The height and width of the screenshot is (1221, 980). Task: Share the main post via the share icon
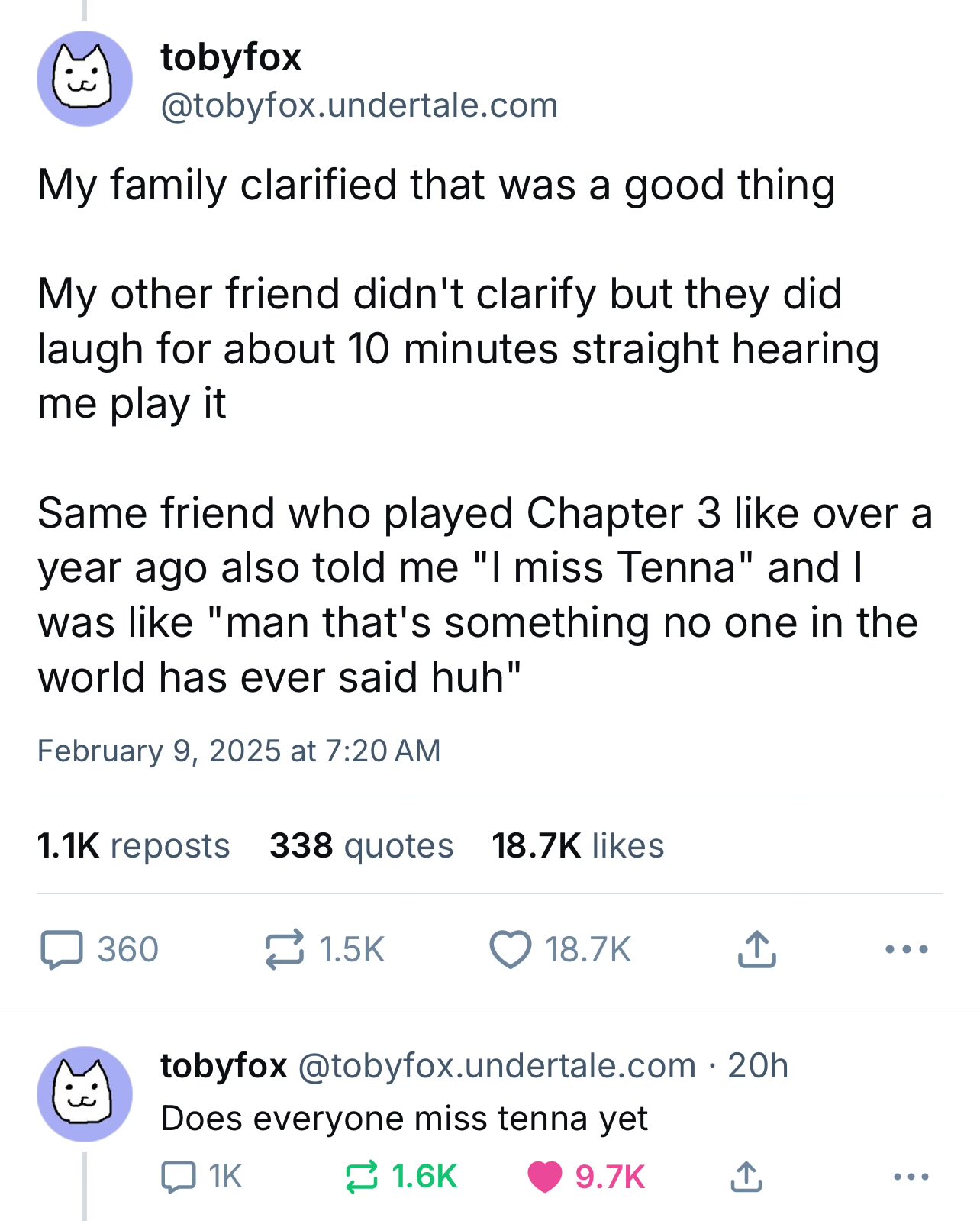(756, 949)
